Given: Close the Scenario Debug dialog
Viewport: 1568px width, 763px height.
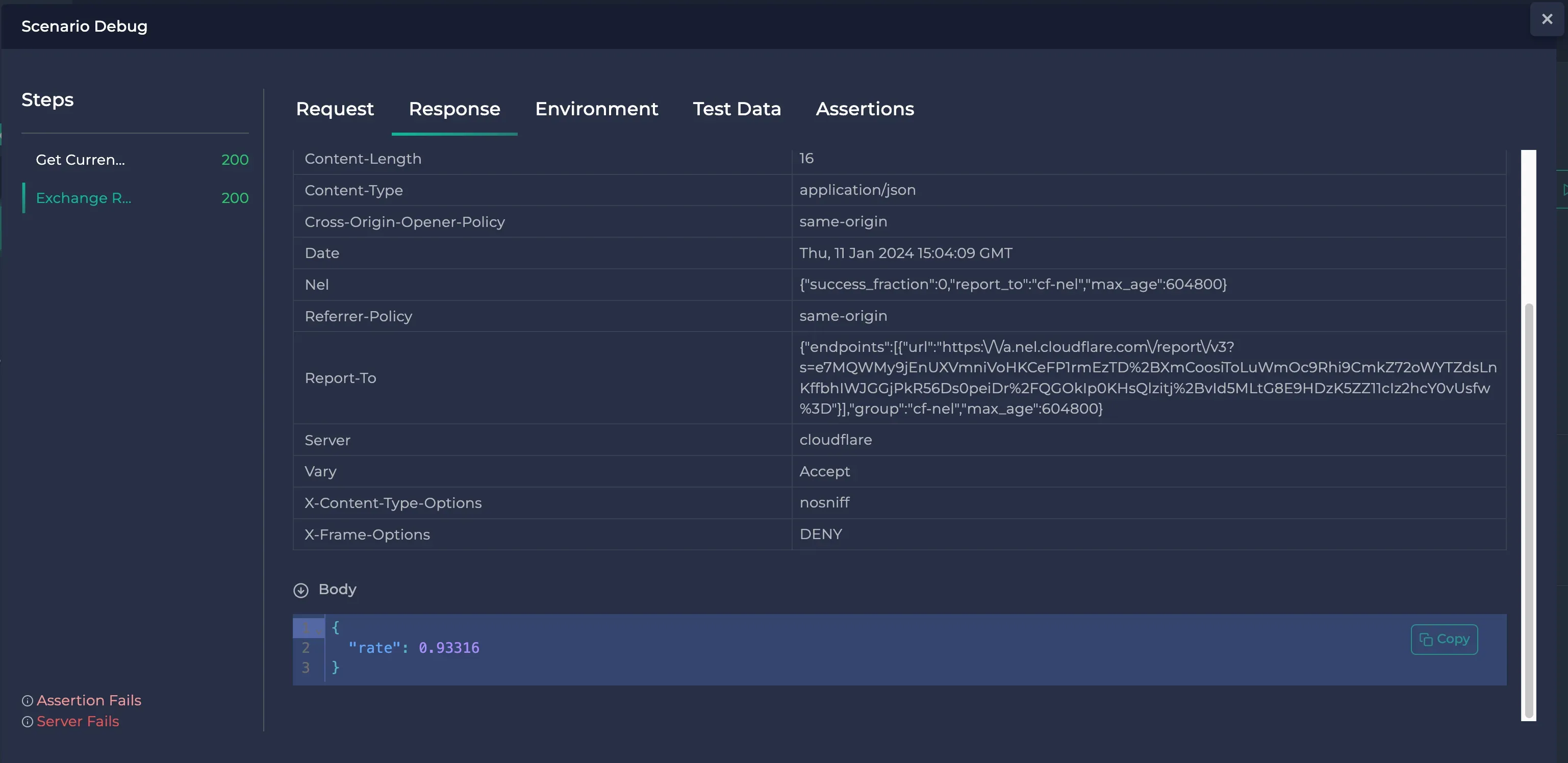Looking at the screenshot, I should [x=1547, y=18].
